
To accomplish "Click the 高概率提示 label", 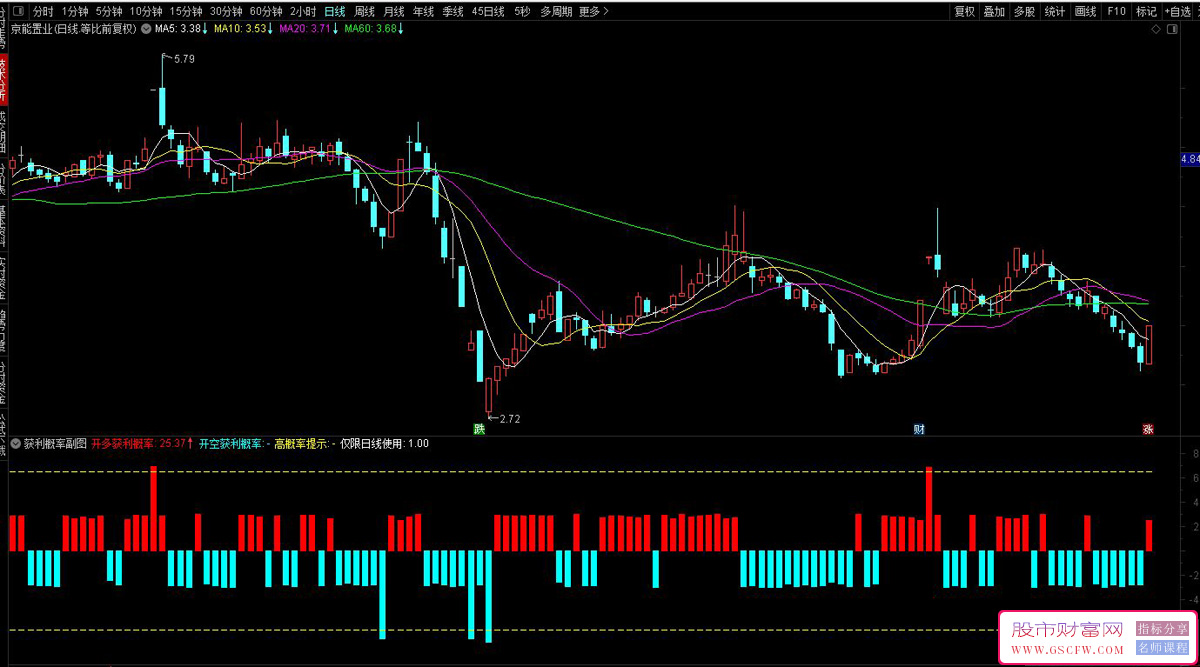I will point(301,443).
